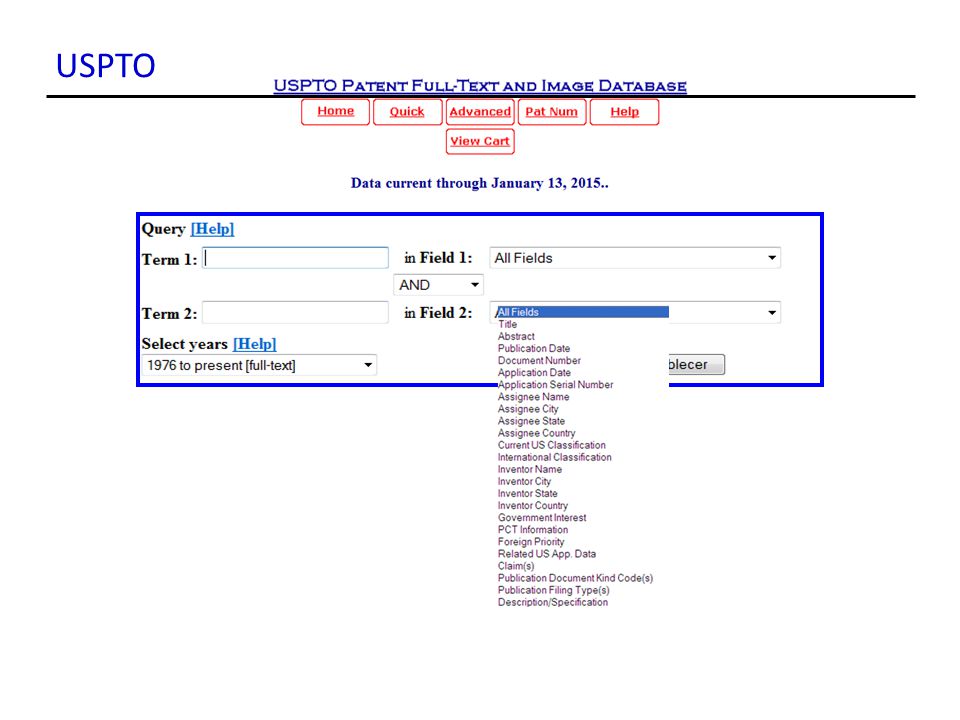
Task: Pick Publication Document Kind Code(s) option
Action: [x=576, y=578]
